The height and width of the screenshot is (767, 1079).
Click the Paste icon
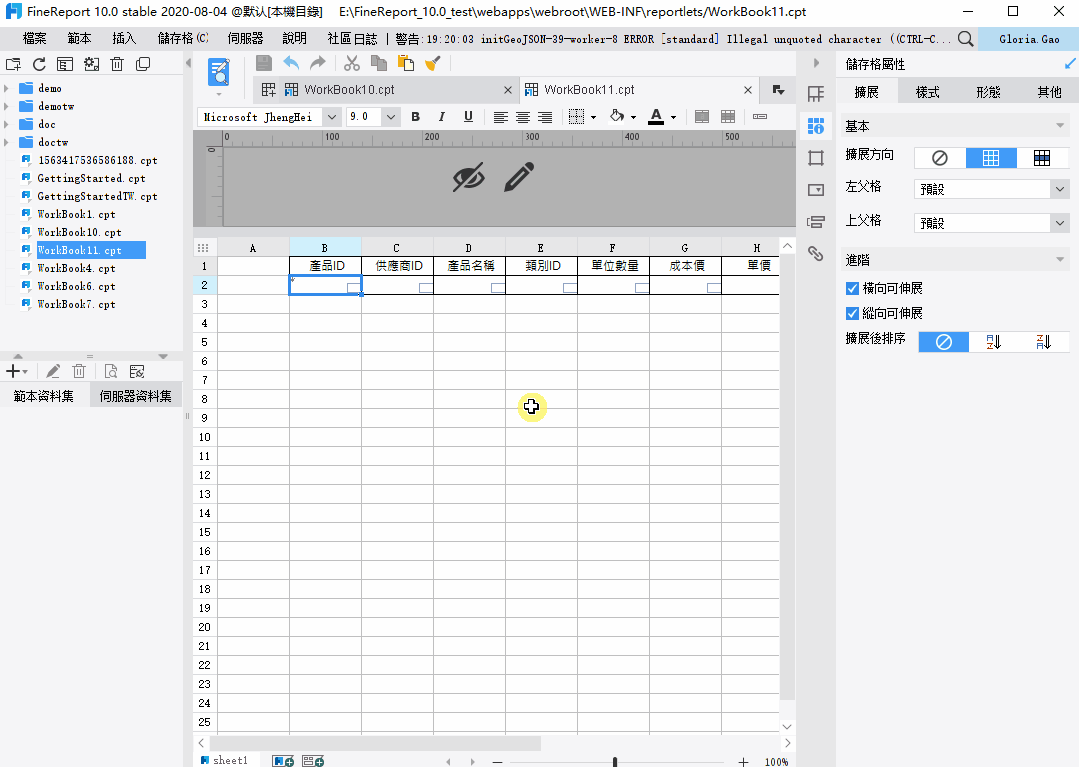click(x=406, y=62)
